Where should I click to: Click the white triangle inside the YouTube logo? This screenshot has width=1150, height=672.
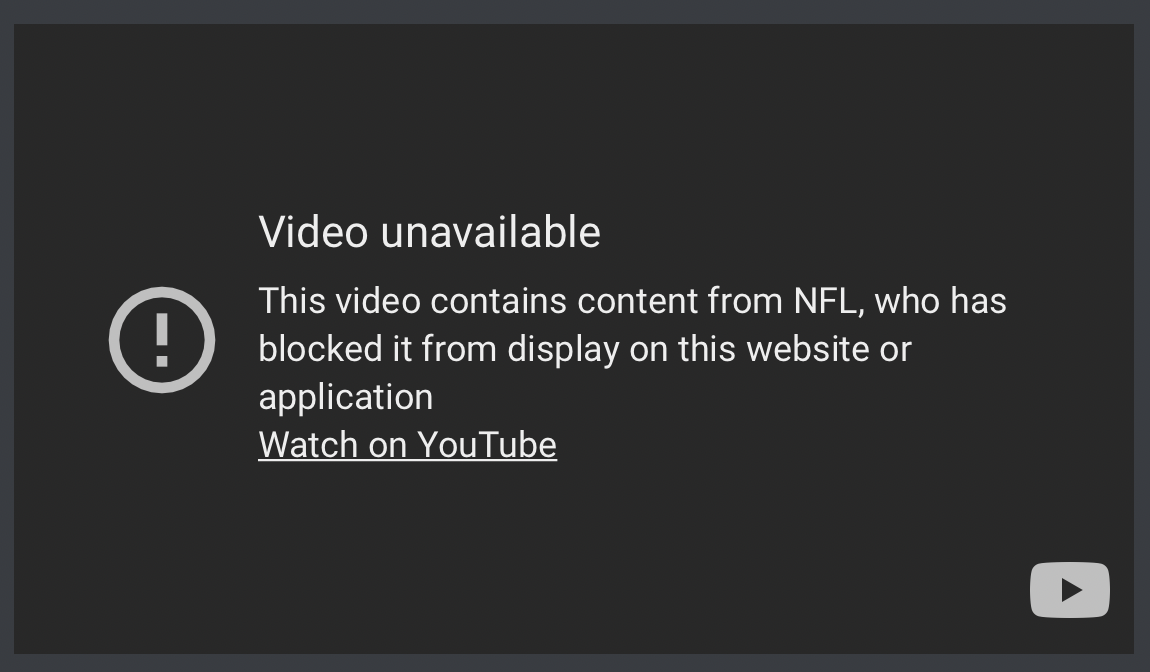click(1072, 590)
